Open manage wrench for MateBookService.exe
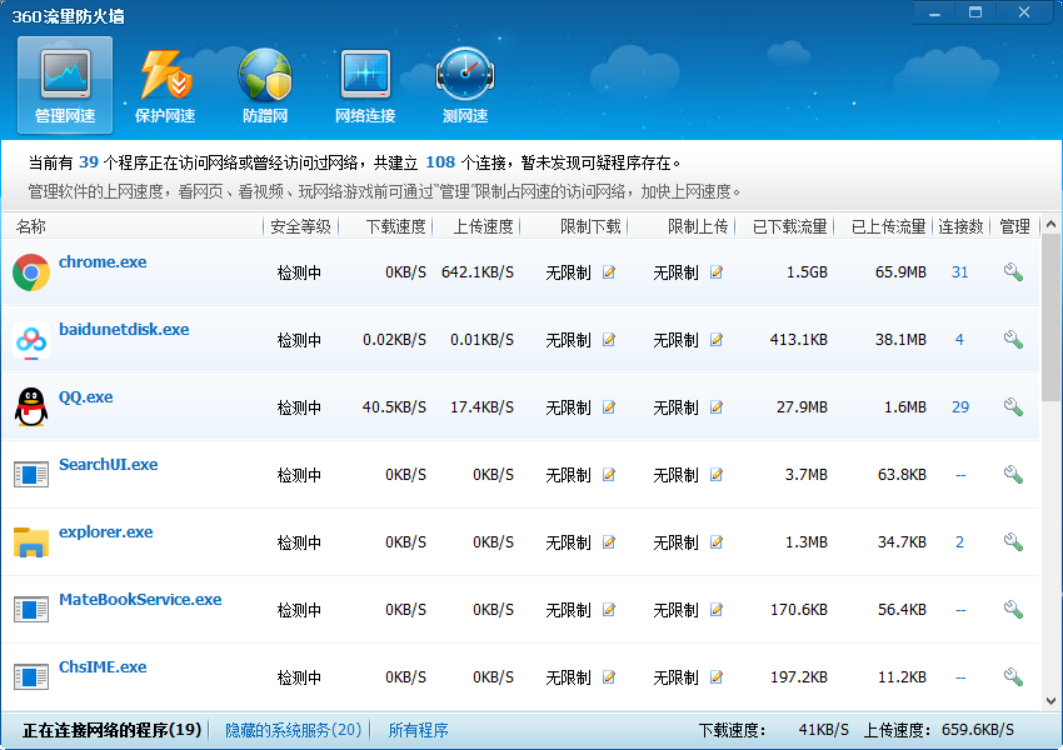 click(x=1014, y=609)
